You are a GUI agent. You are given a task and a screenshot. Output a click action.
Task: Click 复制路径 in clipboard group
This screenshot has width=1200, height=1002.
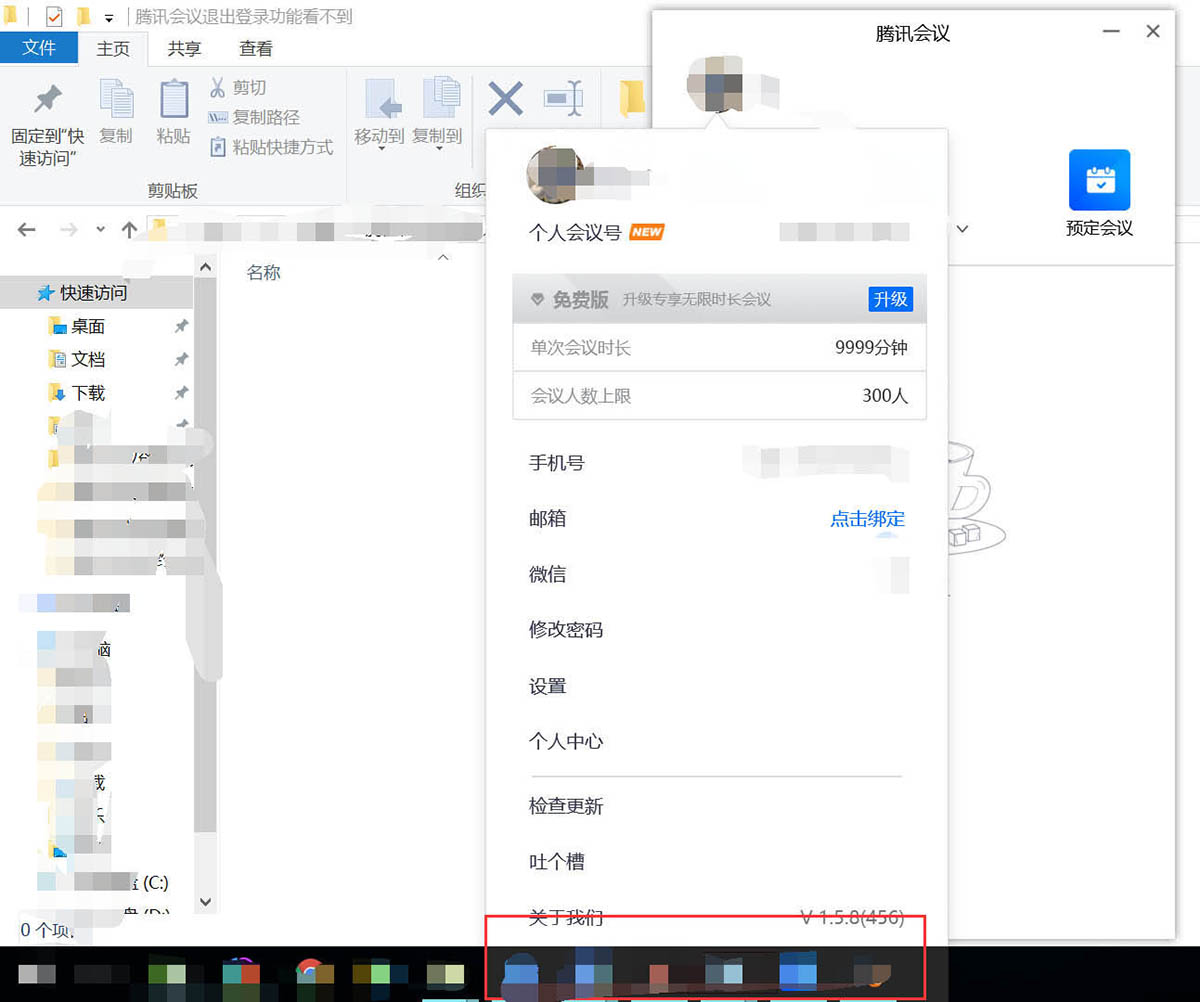(254, 117)
